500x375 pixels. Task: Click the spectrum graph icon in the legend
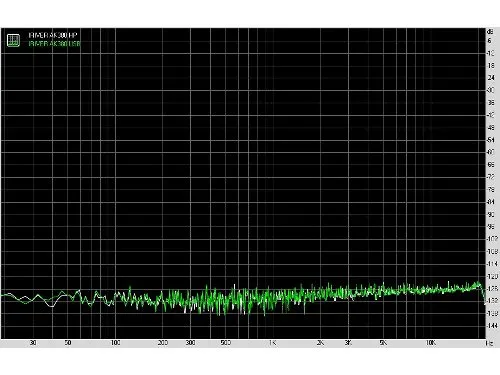(13, 40)
